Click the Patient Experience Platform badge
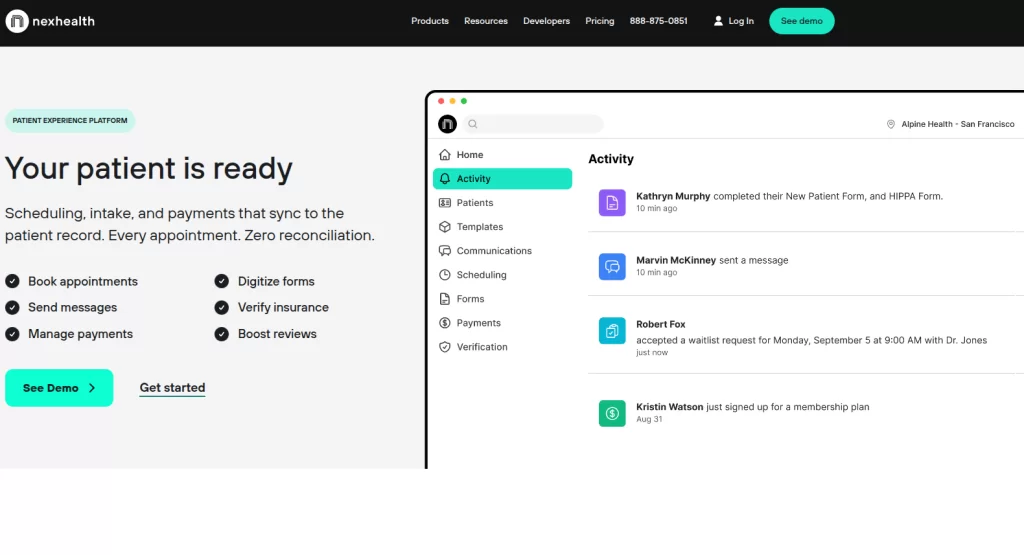 70,121
